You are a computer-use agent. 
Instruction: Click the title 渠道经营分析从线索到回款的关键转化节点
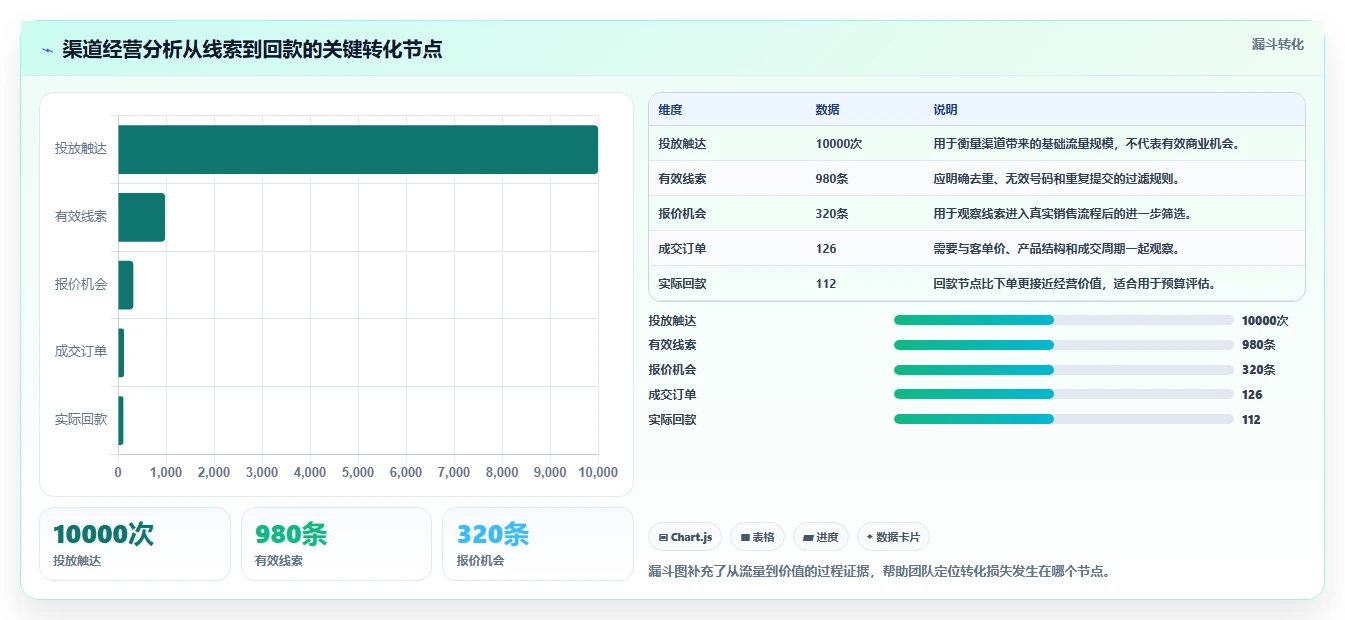click(252, 50)
